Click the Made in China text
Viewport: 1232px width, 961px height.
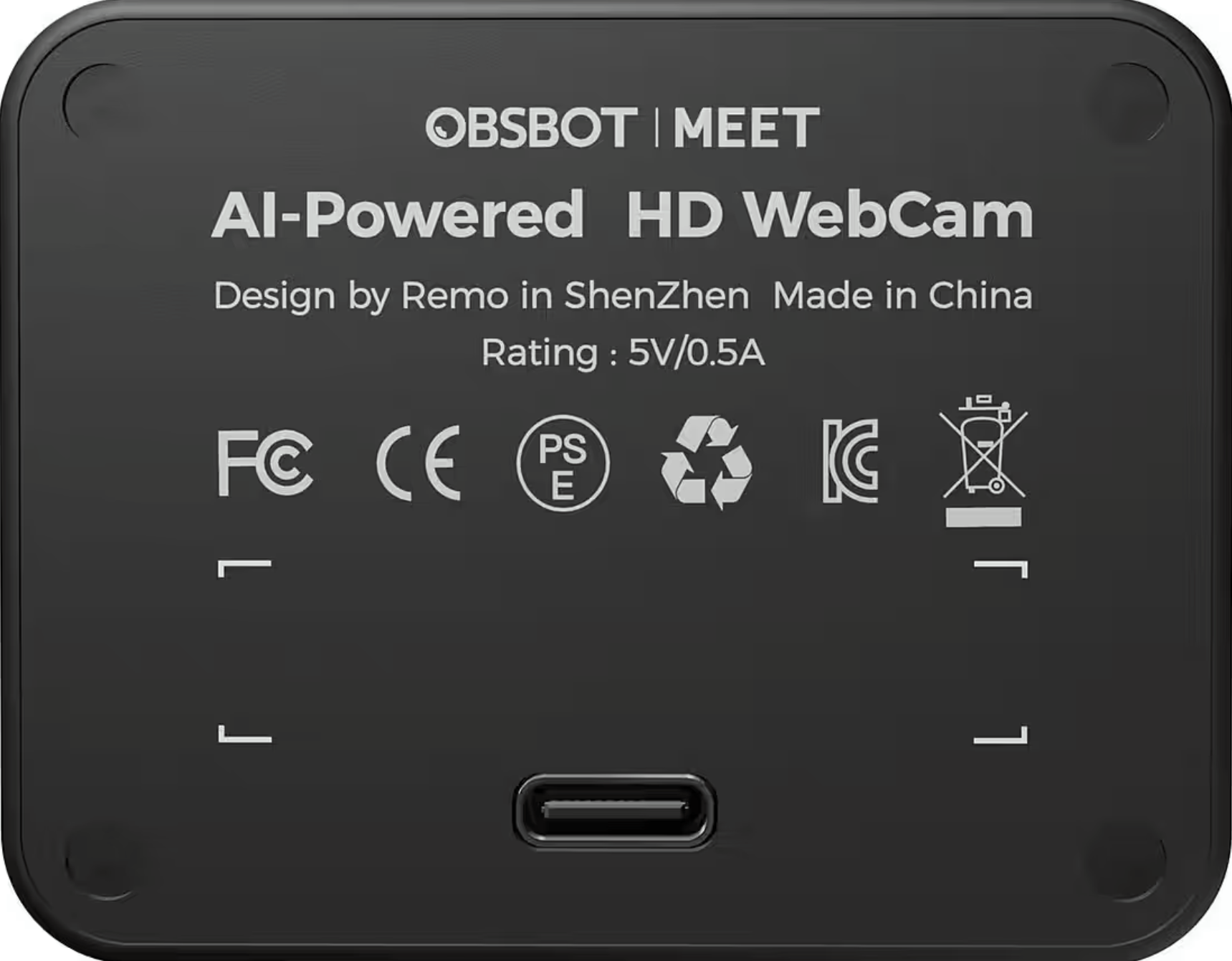(x=903, y=295)
